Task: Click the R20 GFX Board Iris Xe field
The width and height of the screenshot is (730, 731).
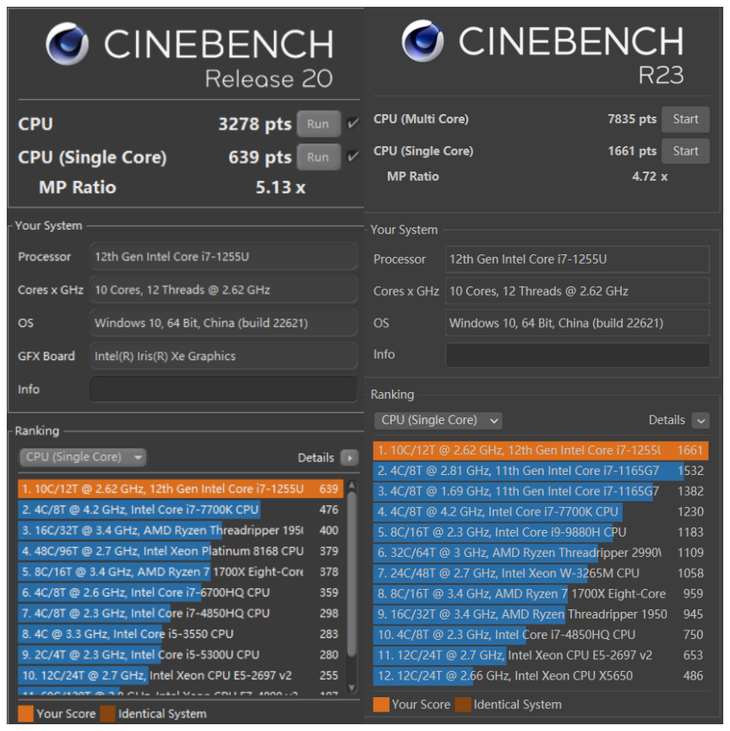Action: pos(223,356)
